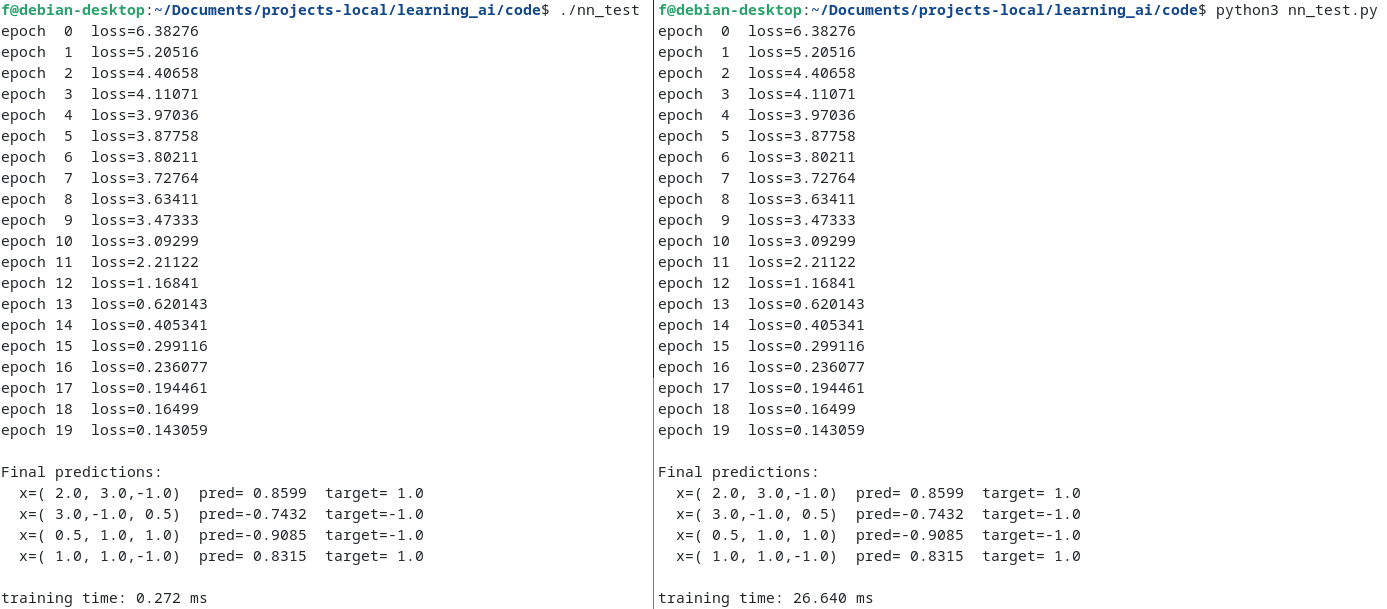The width and height of the screenshot is (1387, 609).
Task: Click epoch 5 loss=3.87758 in python3 output
Action: click(x=757, y=136)
